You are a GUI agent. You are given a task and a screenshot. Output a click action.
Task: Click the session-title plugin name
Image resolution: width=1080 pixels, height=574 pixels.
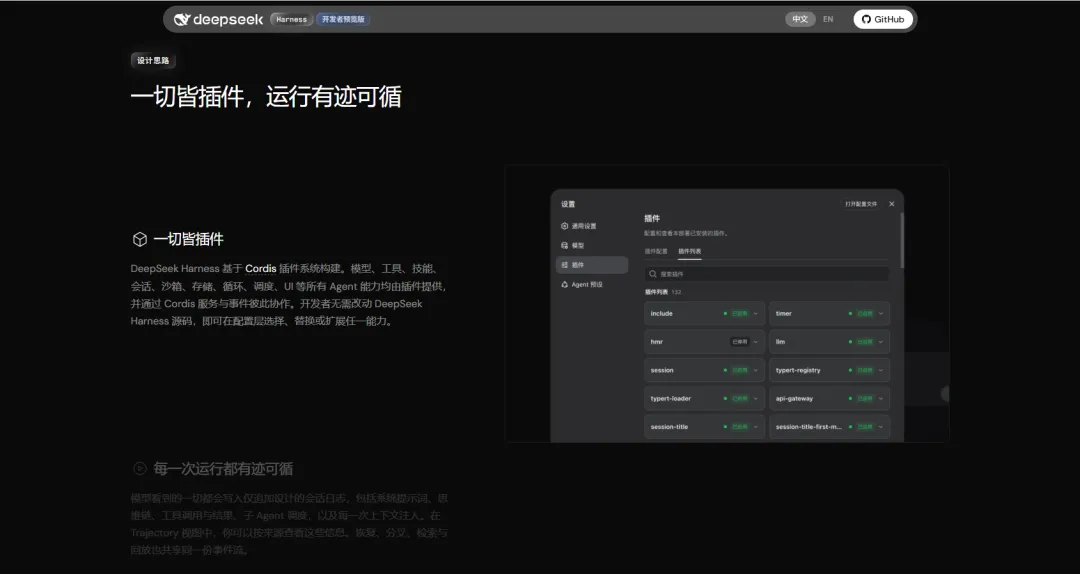(669, 427)
